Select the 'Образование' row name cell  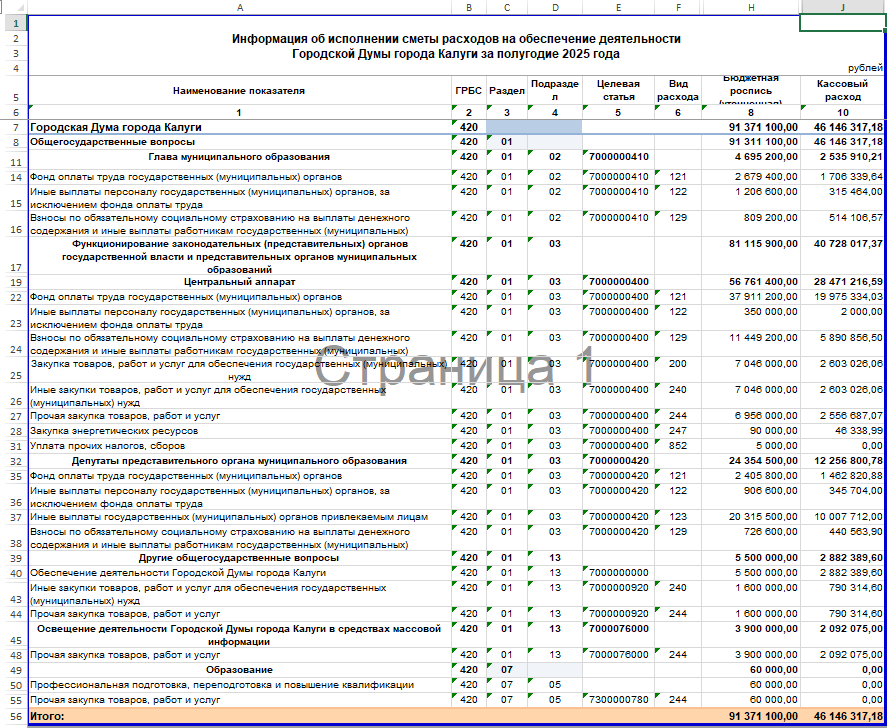point(239,669)
